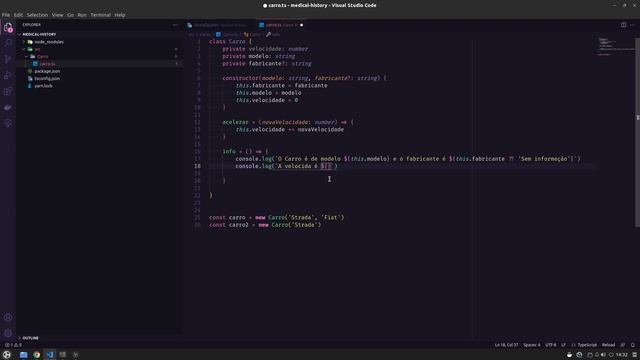Click the 'acelerar' method name in the editor
Viewport: 640px width, 360px height.
click(x=235, y=122)
